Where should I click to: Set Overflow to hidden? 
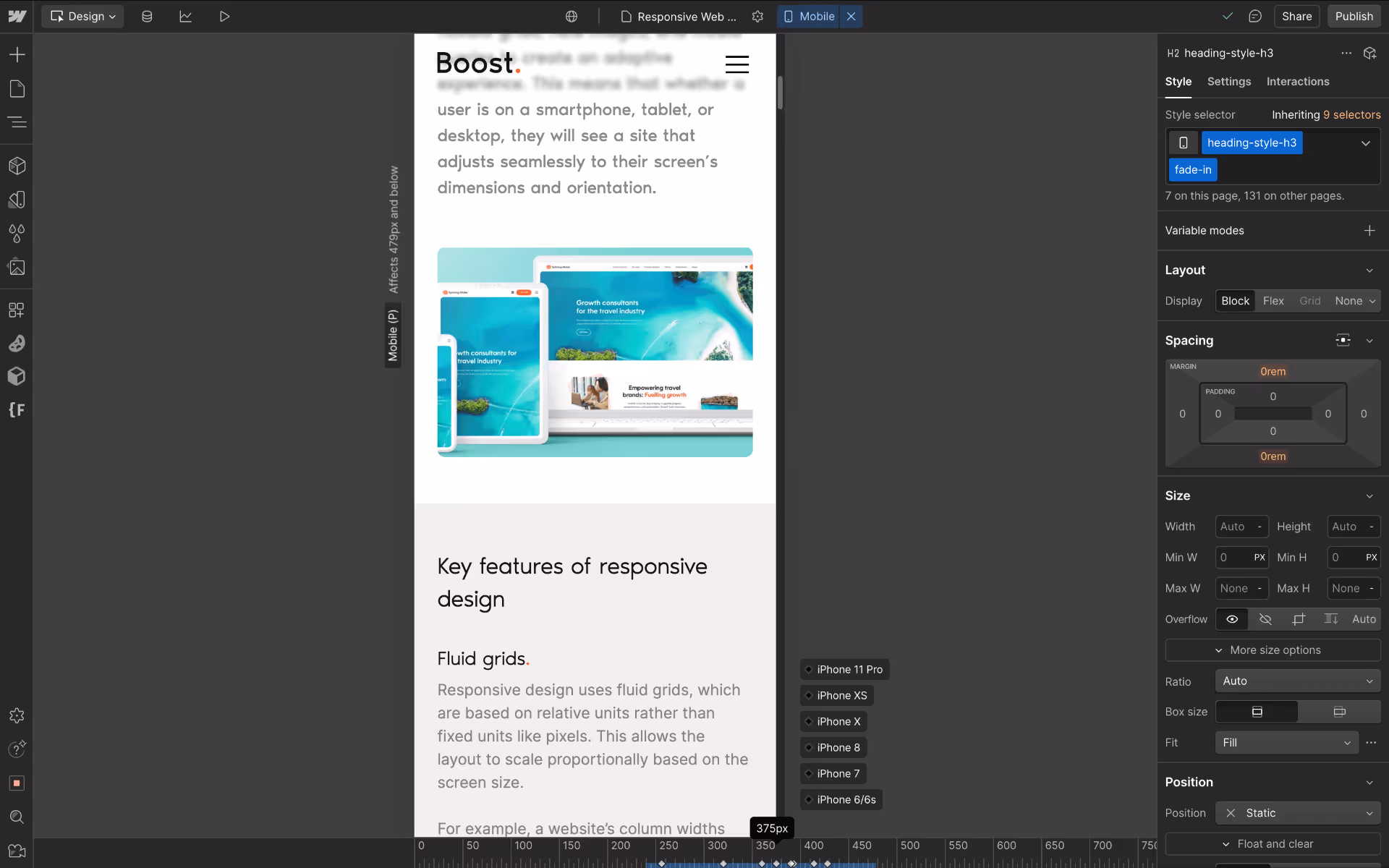coord(1265,619)
